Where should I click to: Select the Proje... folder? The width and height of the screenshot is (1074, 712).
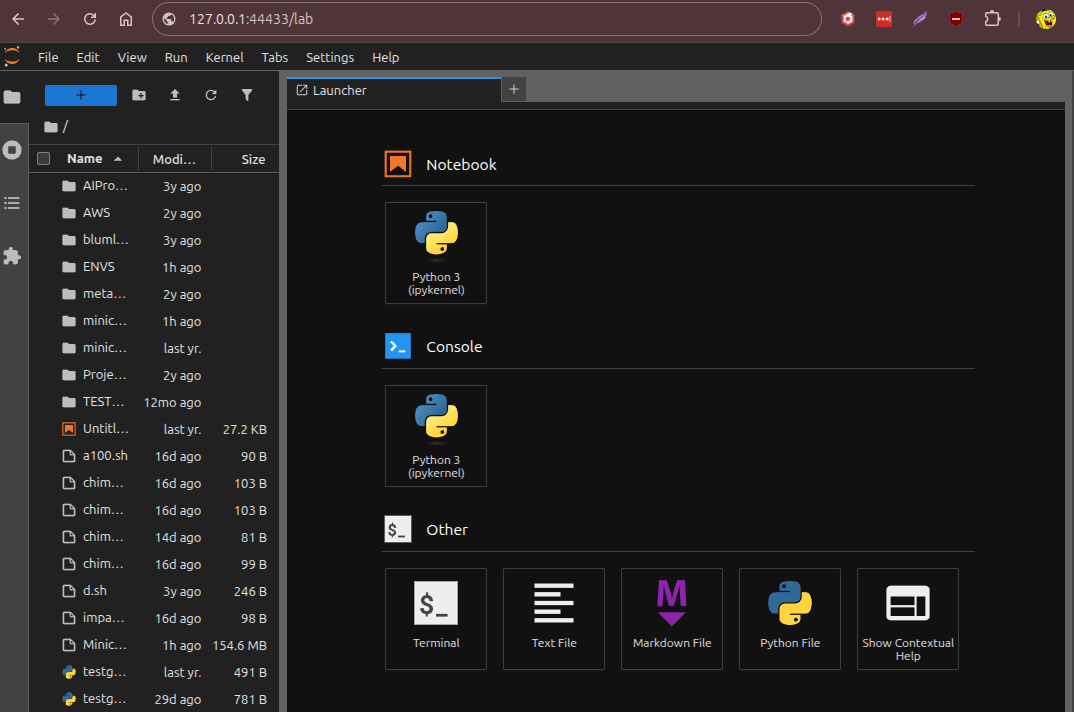(154, 375)
